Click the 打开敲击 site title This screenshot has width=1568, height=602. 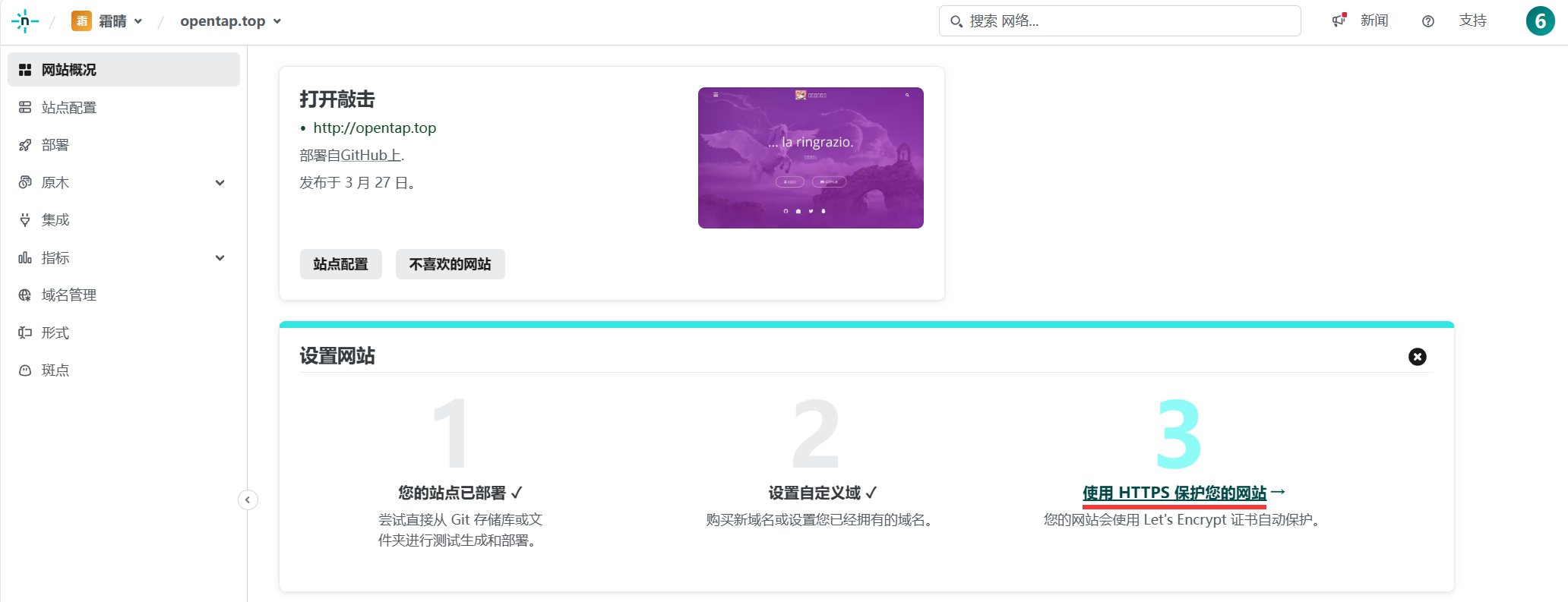pyautogui.click(x=337, y=99)
